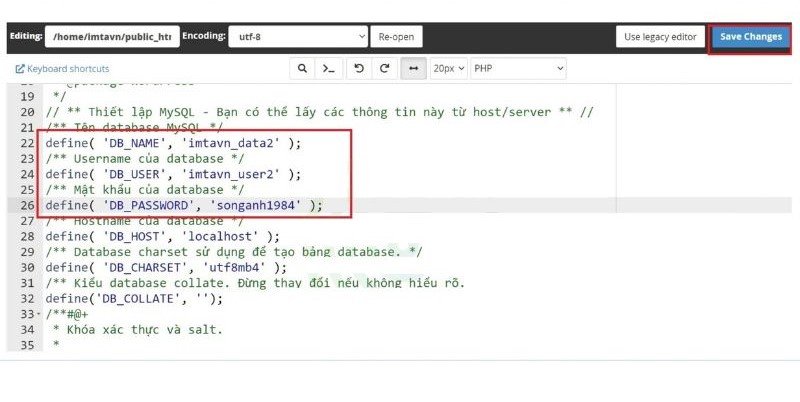Click line number 30 in the gutter
The image size is (800, 402).
(26, 267)
